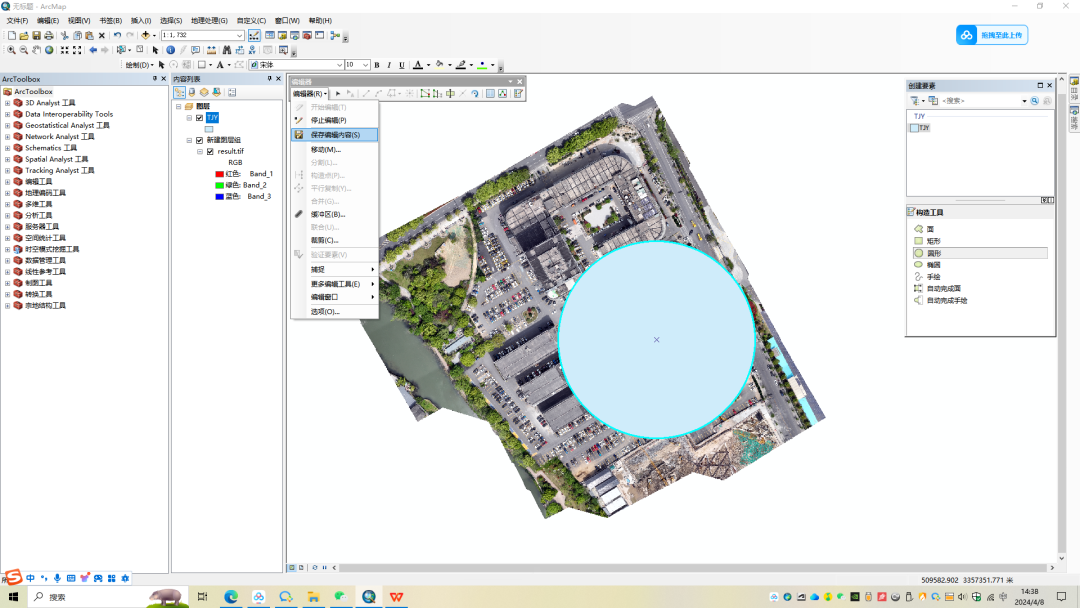Open the Attributes window from Editor toolbar
The height and width of the screenshot is (608, 1080).
point(490,94)
